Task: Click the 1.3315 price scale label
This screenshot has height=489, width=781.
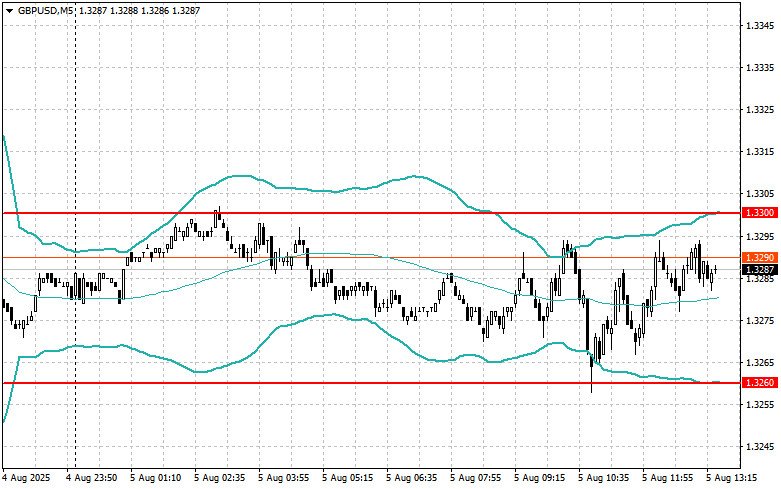Action: [759, 152]
